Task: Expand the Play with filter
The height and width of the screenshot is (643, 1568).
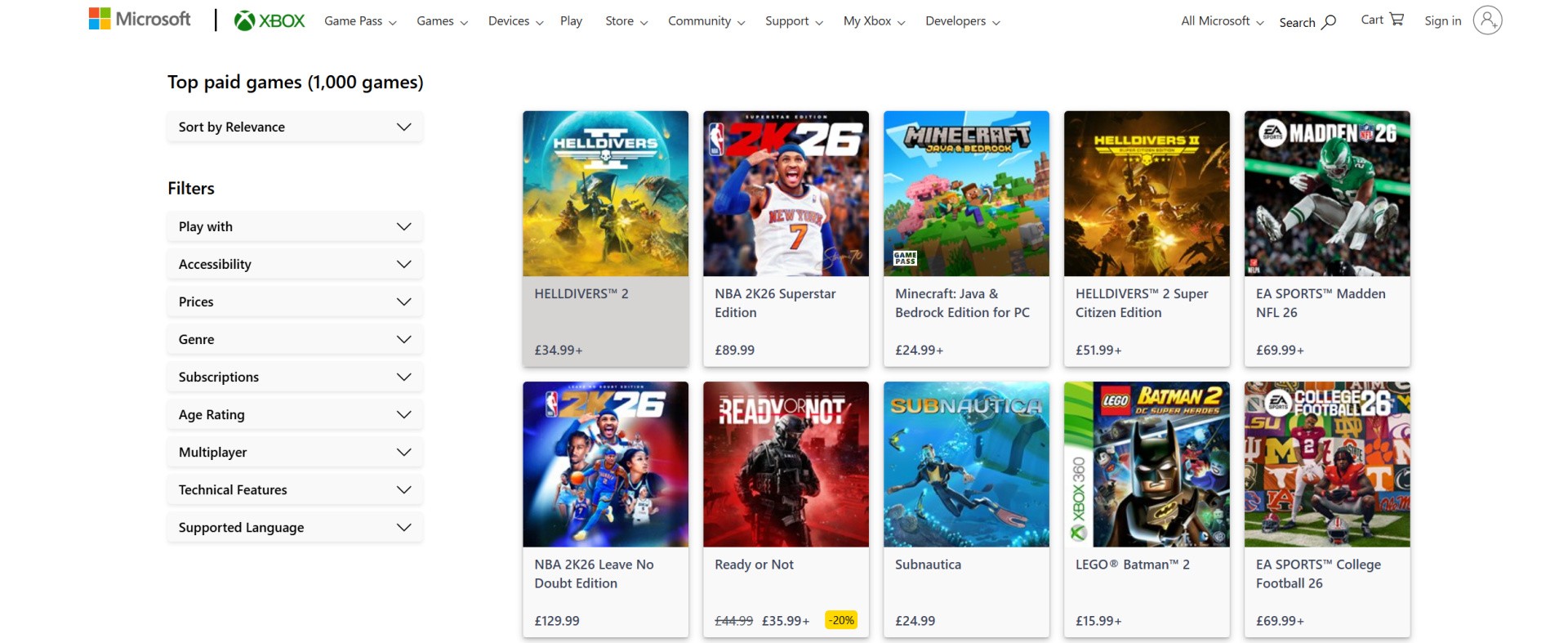Action: coord(295,226)
